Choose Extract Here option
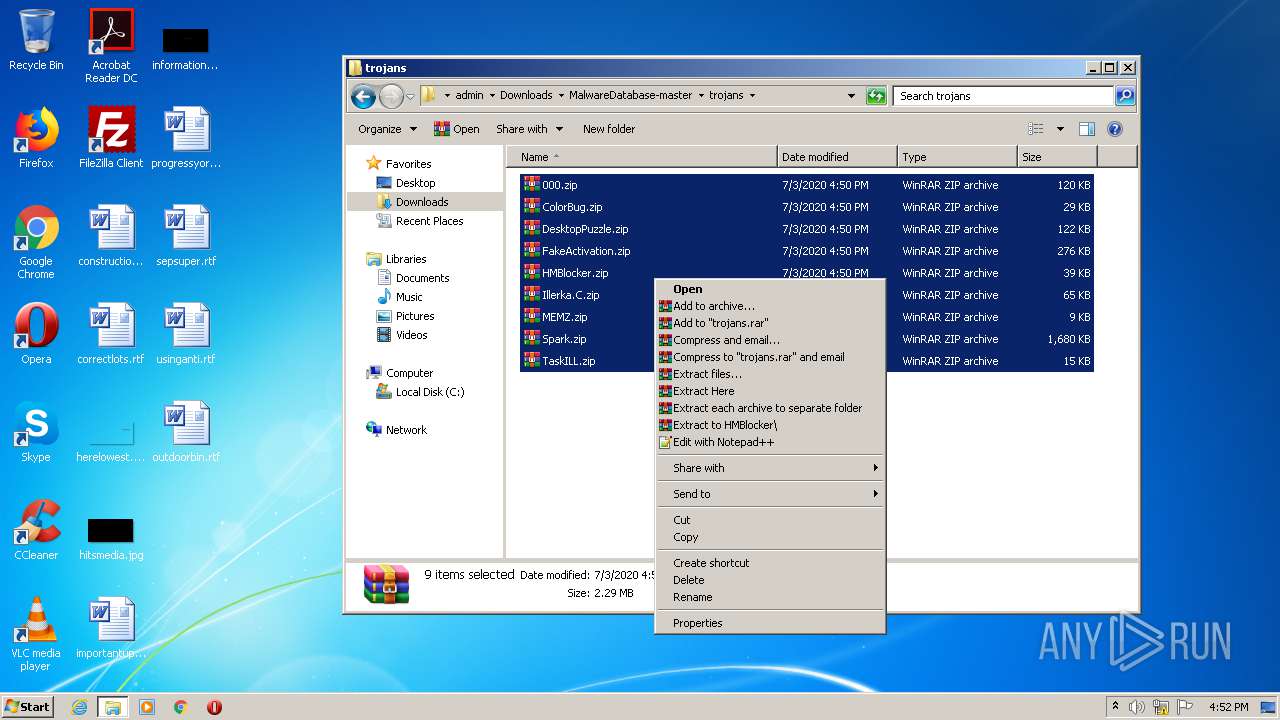Image resolution: width=1280 pixels, height=720 pixels. (770, 391)
